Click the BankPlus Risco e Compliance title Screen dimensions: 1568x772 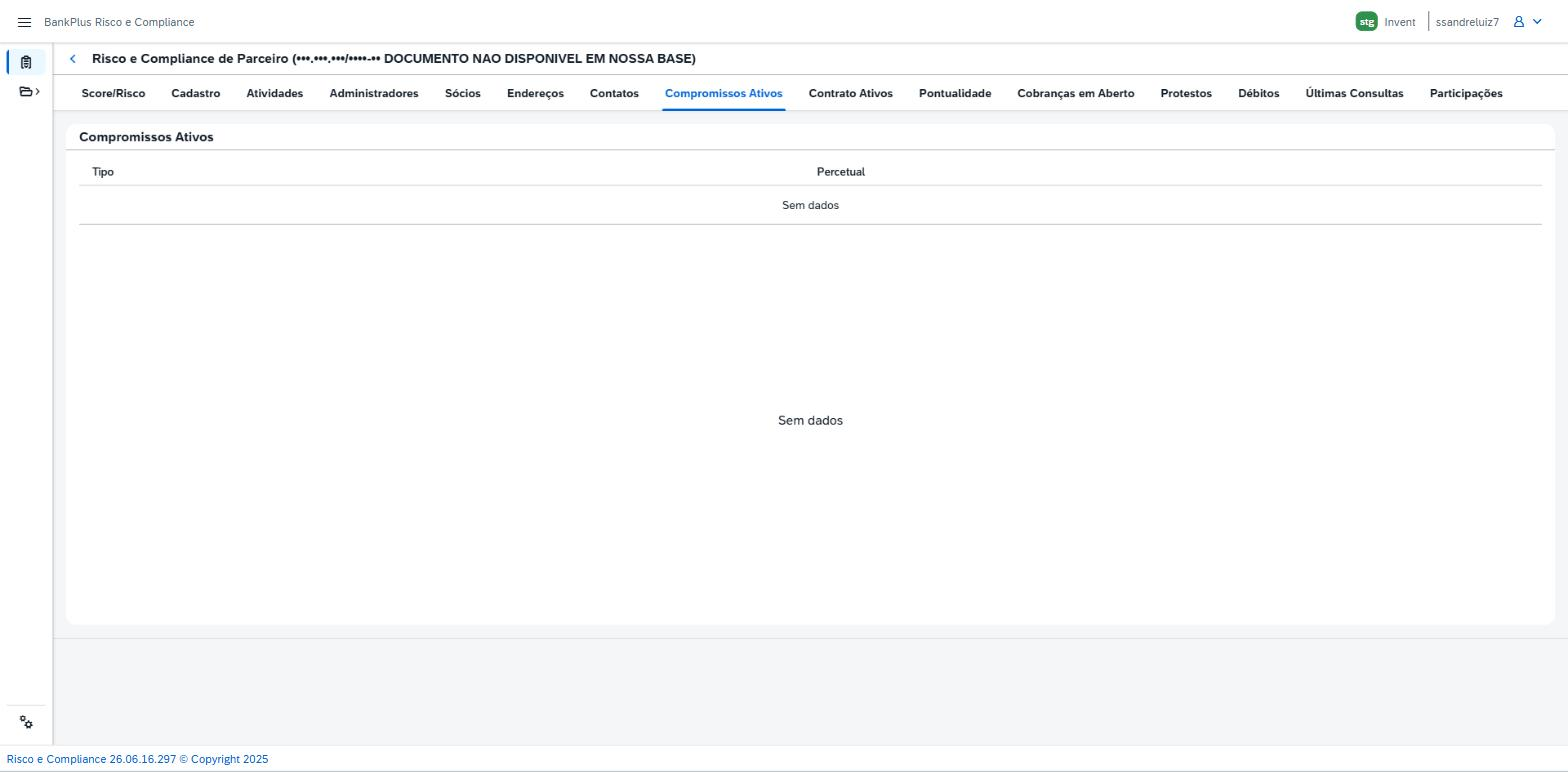(x=119, y=22)
